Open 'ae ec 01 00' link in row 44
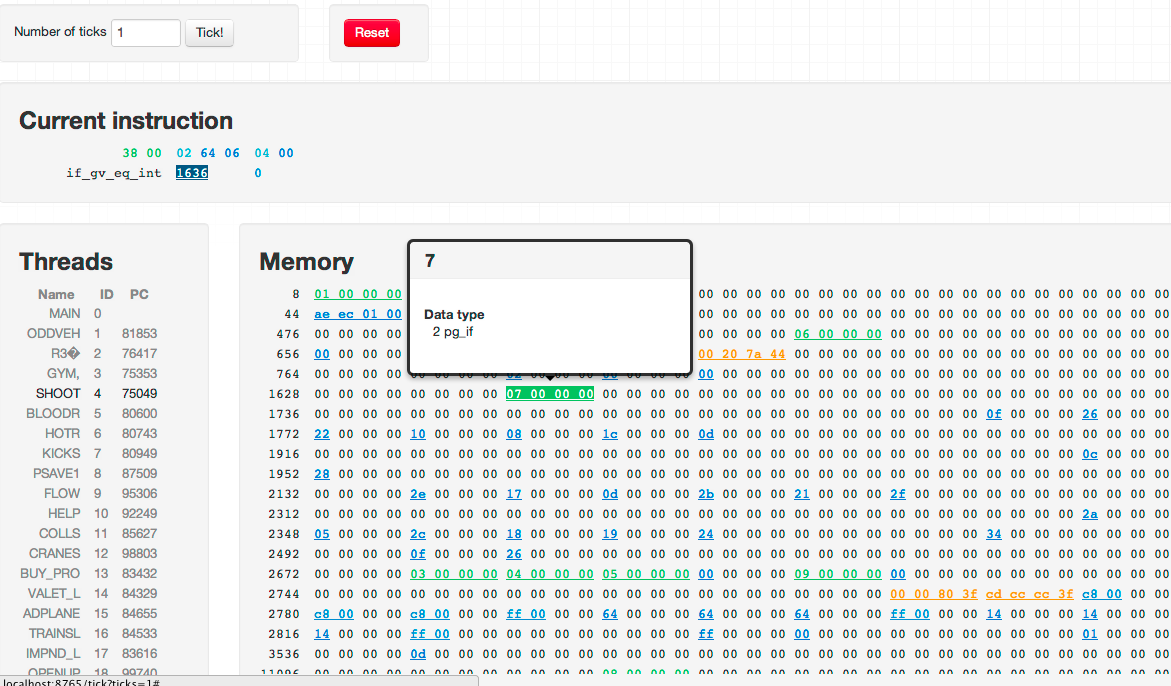The width and height of the screenshot is (1171, 686). 358,314
